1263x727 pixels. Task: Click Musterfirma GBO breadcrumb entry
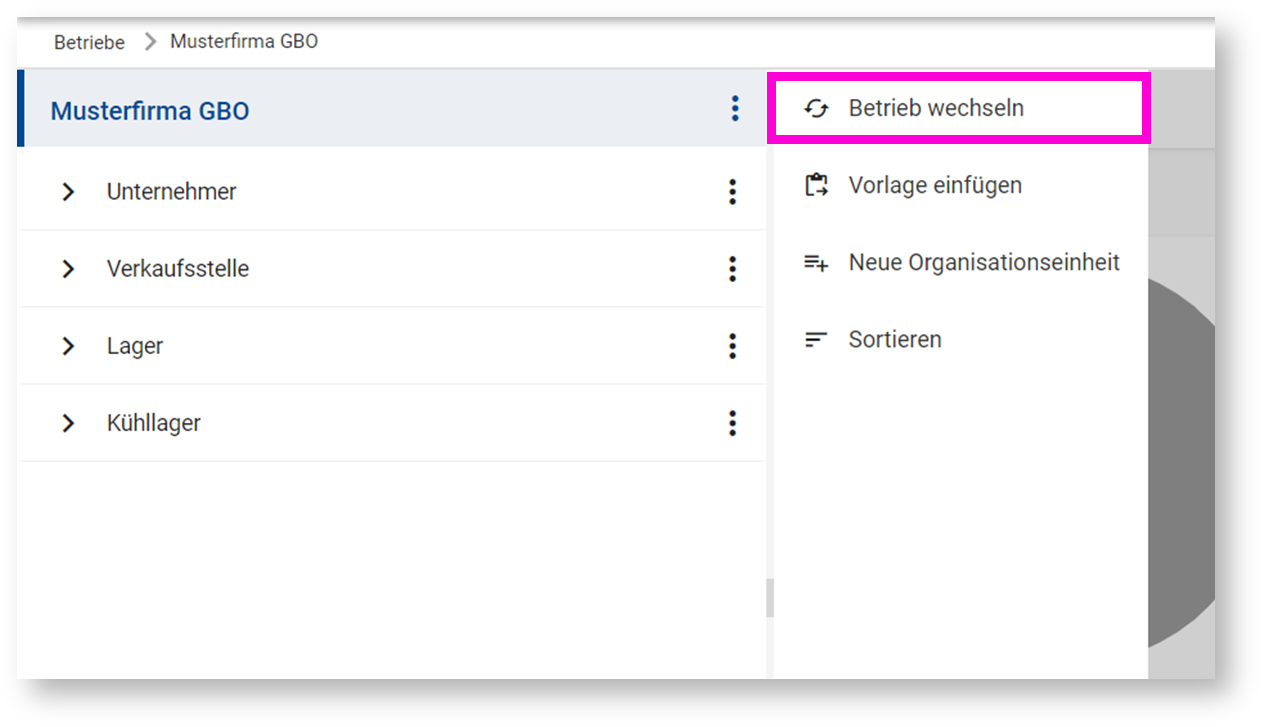pos(244,42)
